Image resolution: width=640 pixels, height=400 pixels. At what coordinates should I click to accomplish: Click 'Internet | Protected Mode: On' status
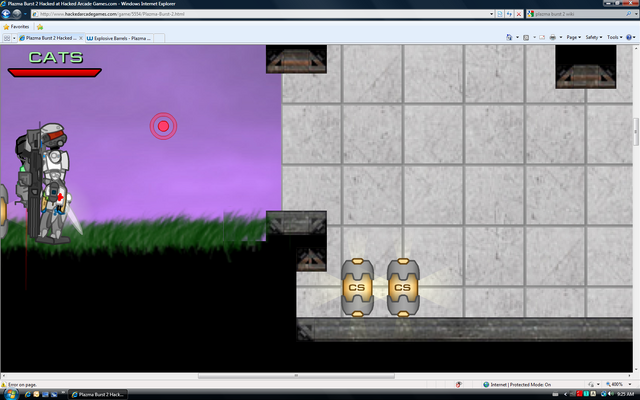[517, 384]
